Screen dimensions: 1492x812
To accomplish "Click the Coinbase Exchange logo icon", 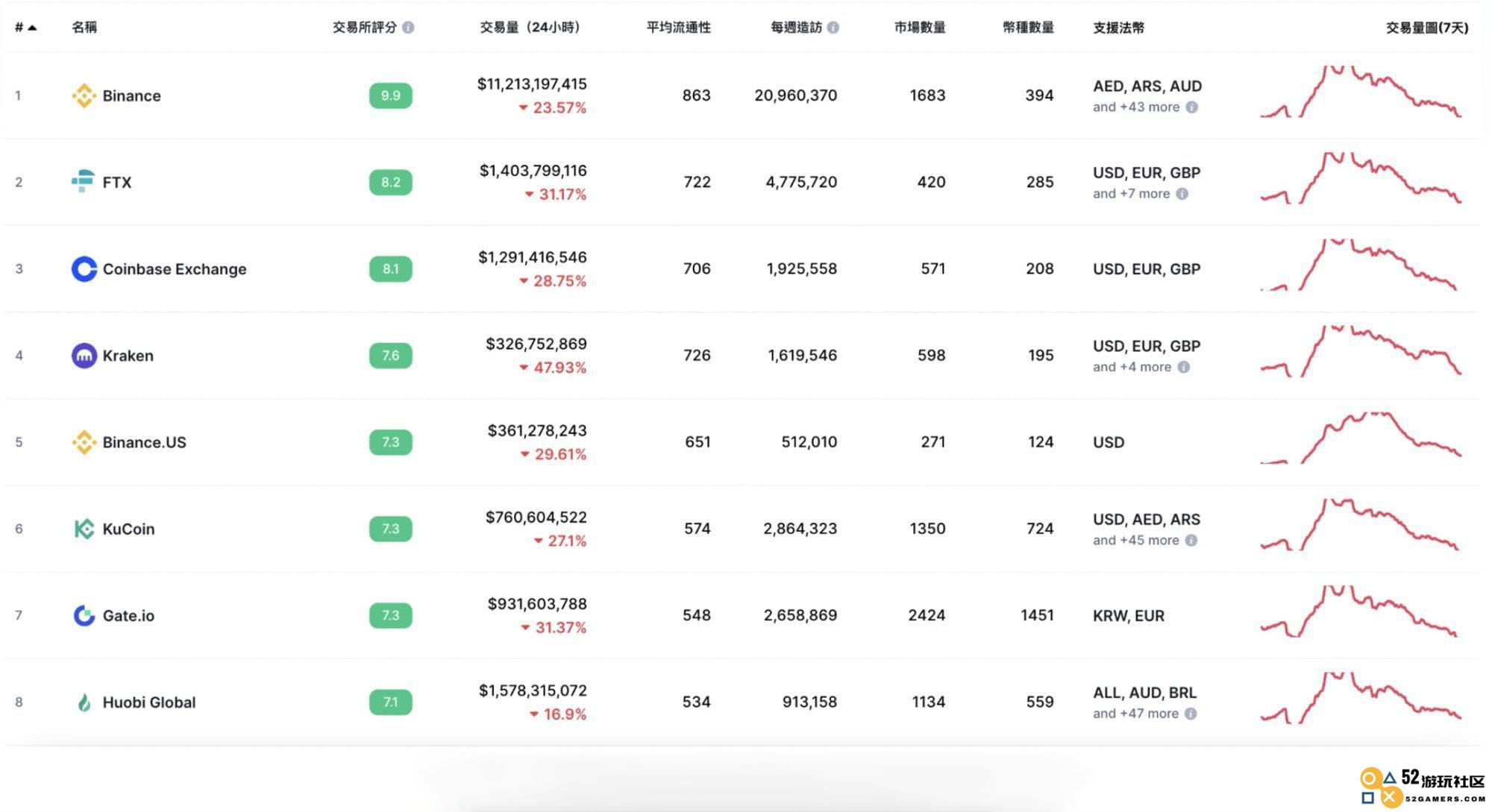I will click(x=84, y=268).
